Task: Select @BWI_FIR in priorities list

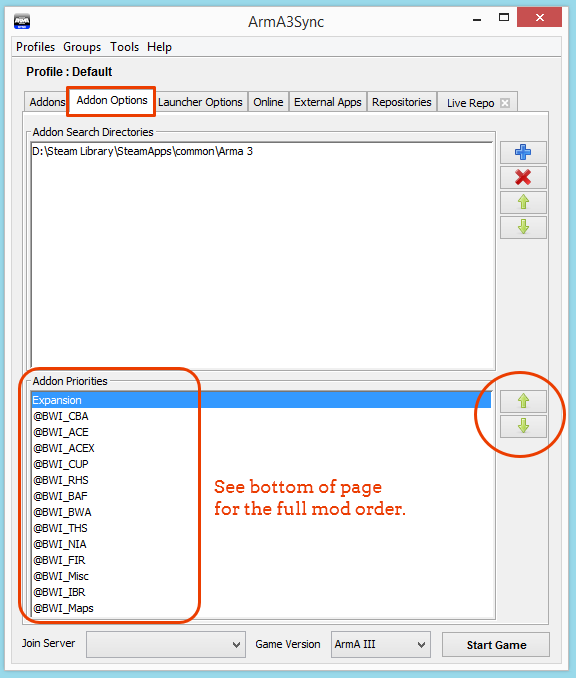Action: [x=261, y=560]
